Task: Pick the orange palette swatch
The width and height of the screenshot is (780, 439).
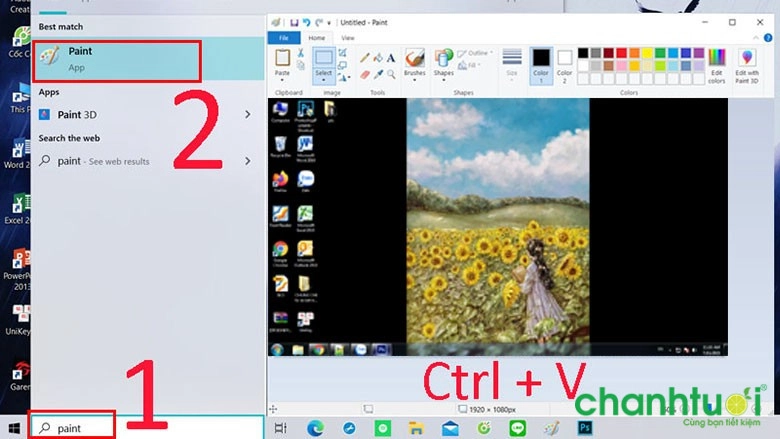Action: pos(634,53)
